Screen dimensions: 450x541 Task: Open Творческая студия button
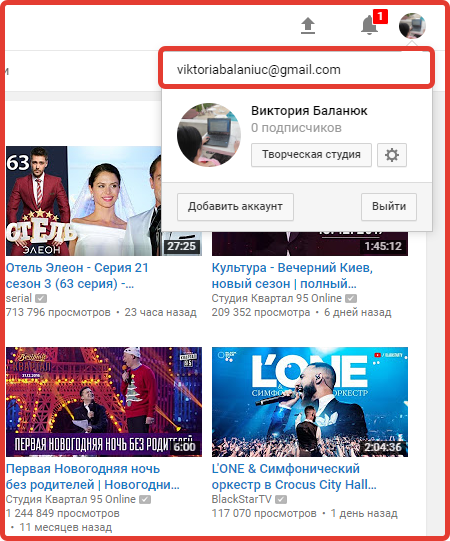pos(311,155)
